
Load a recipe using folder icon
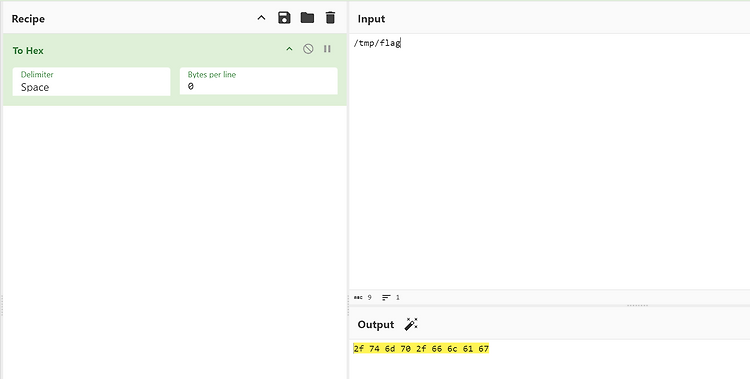(x=307, y=18)
